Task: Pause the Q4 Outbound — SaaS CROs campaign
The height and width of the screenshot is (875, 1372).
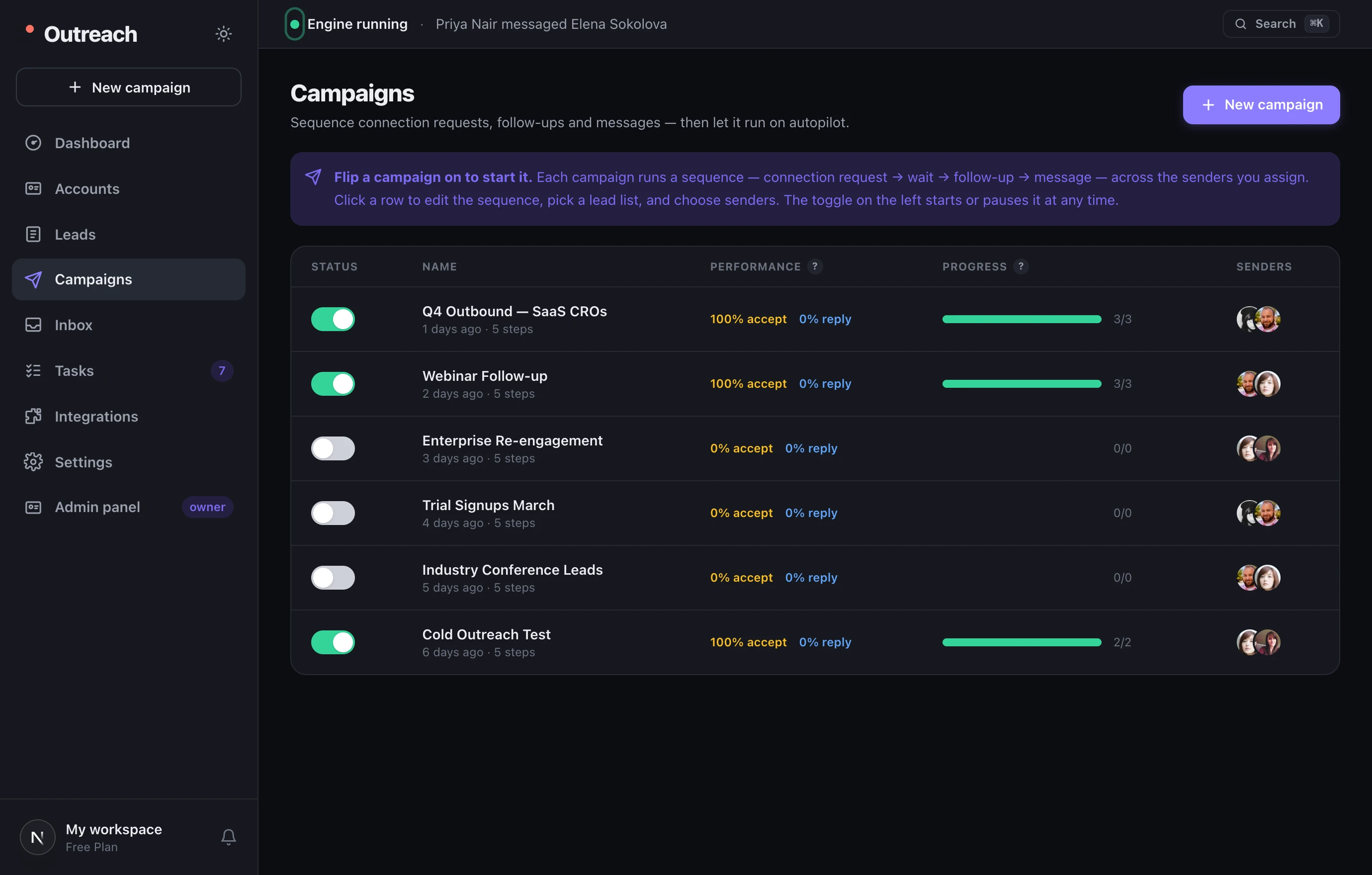Action: [x=333, y=319]
